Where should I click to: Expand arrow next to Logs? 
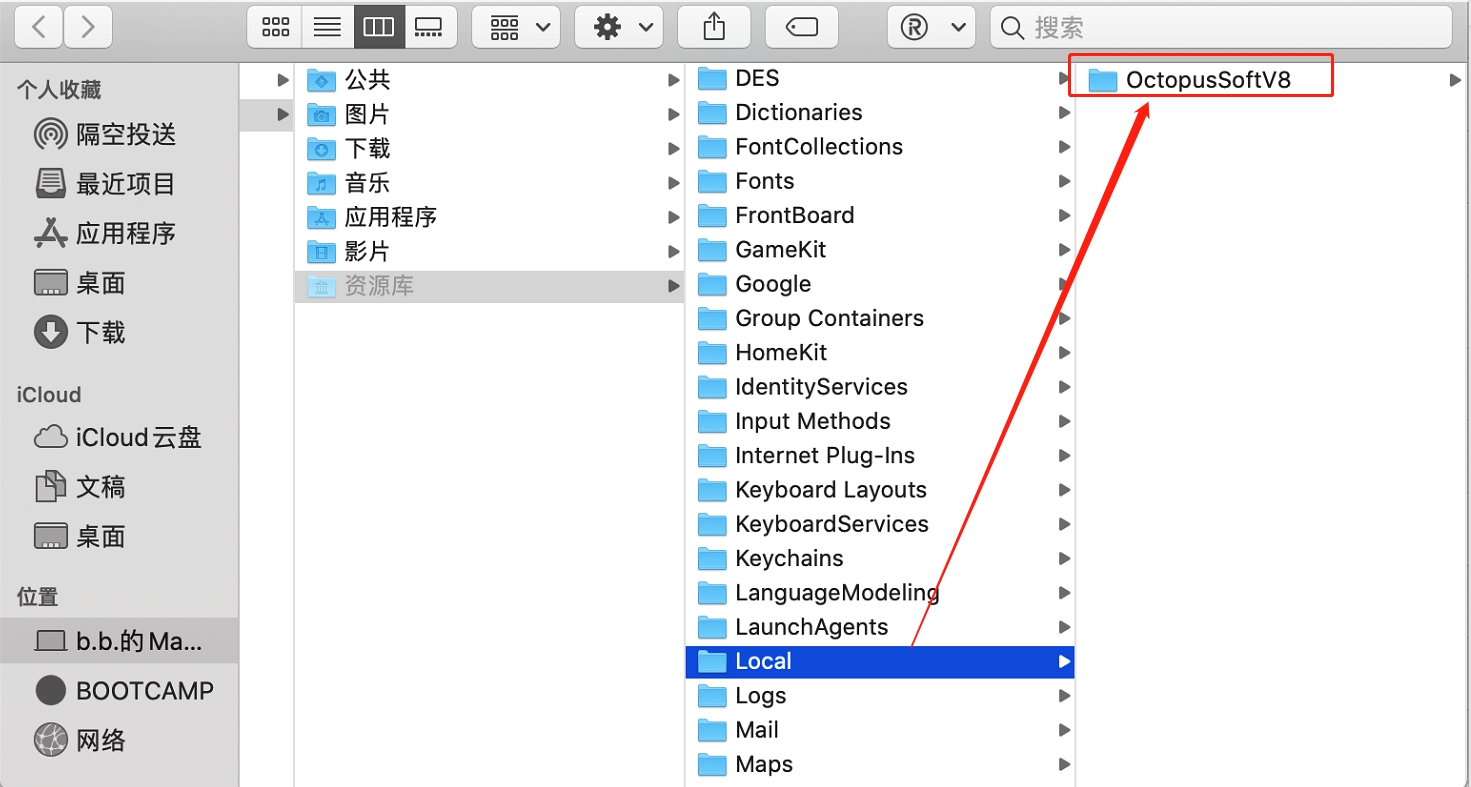click(1064, 696)
